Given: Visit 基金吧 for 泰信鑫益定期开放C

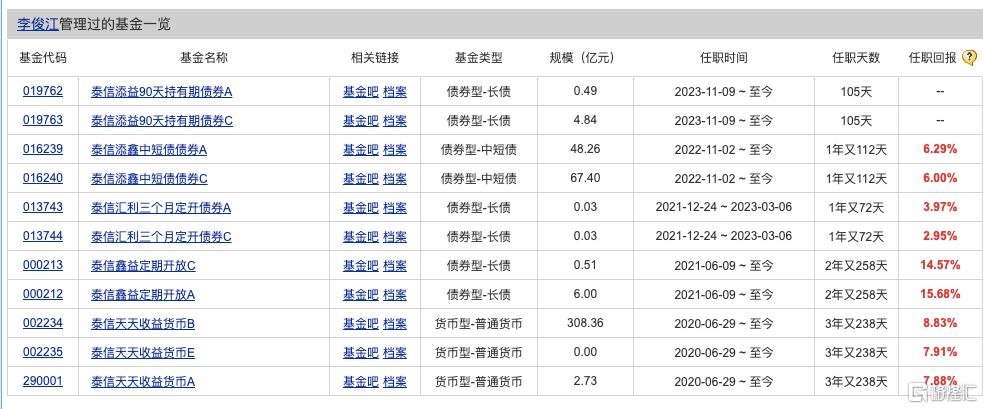Looking at the screenshot, I should tap(360, 266).
